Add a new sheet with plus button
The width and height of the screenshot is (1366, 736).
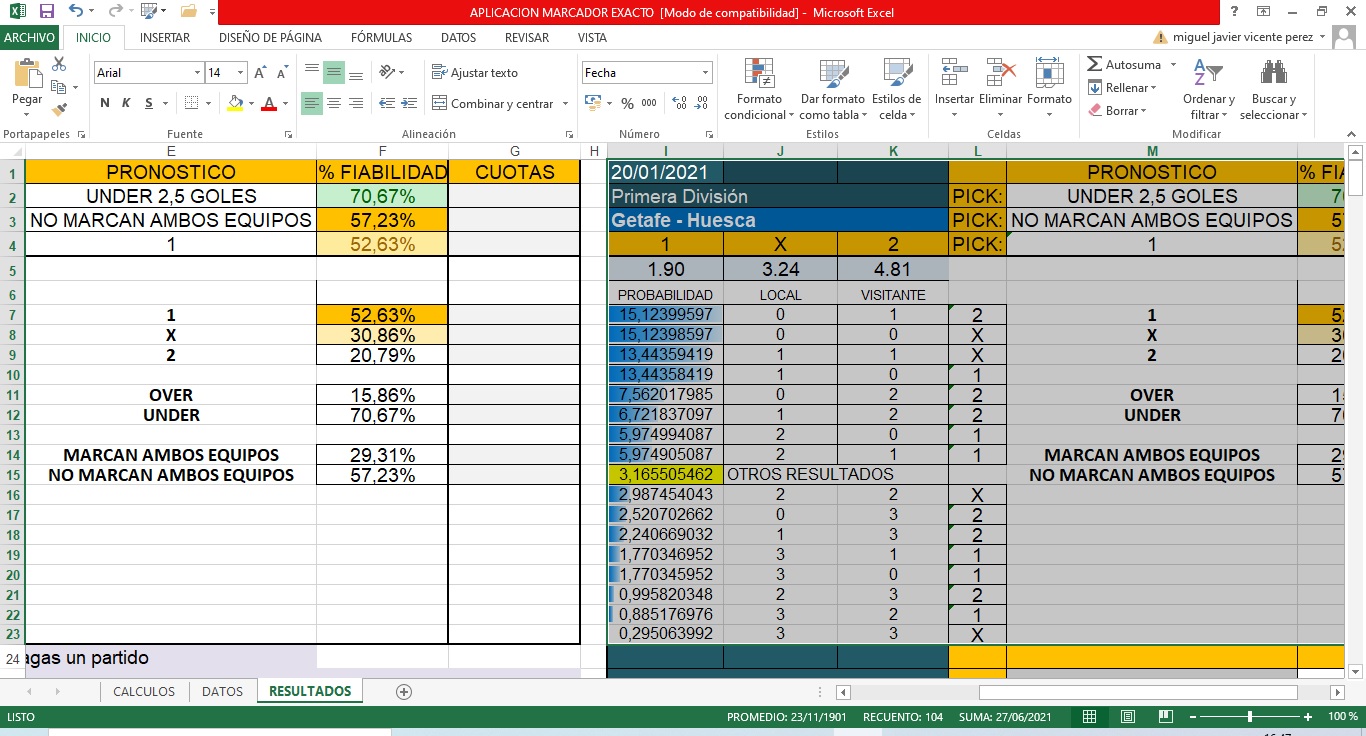tap(404, 691)
